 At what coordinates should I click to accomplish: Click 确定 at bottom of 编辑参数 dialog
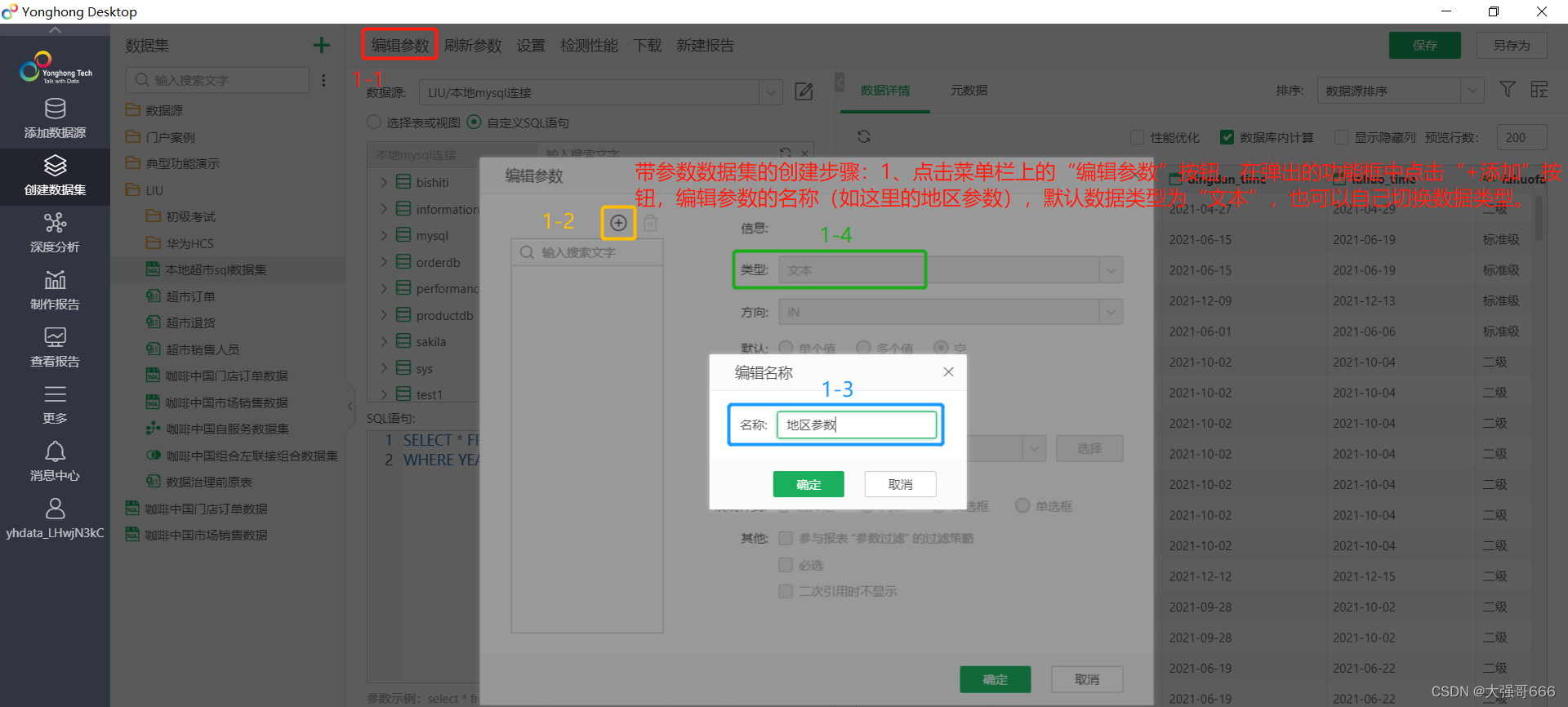995,679
